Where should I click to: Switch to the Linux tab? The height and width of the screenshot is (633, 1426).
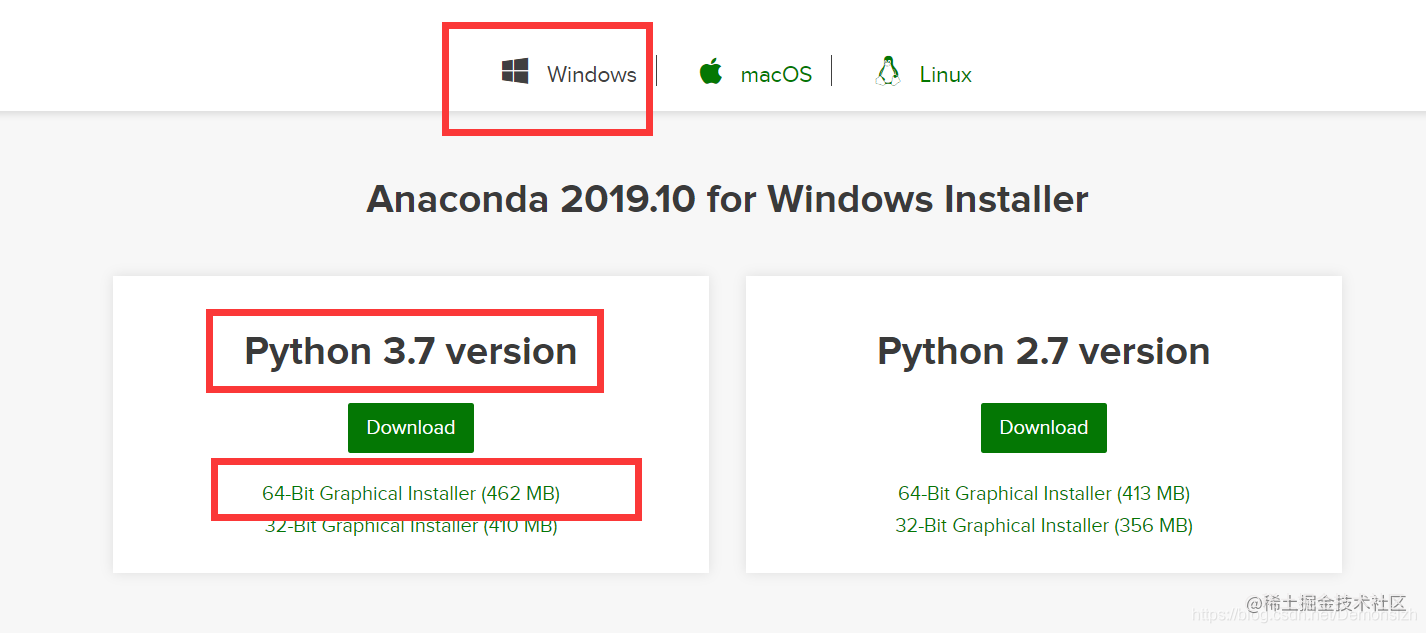coord(944,73)
